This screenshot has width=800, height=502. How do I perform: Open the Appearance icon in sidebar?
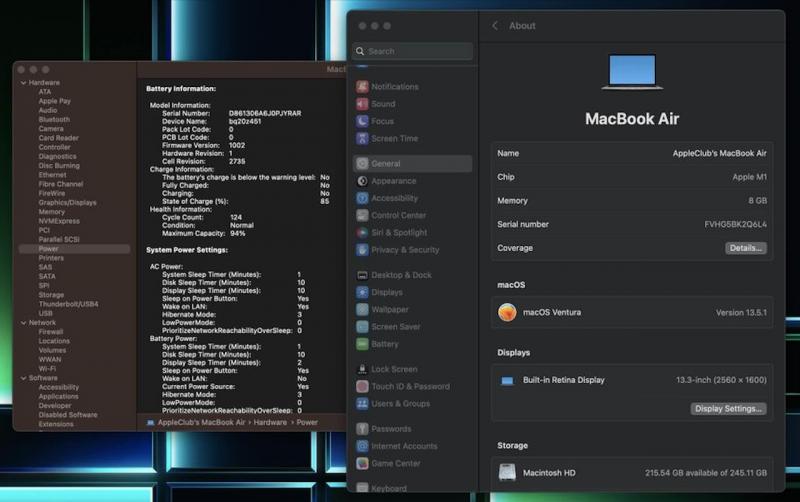tap(362, 181)
